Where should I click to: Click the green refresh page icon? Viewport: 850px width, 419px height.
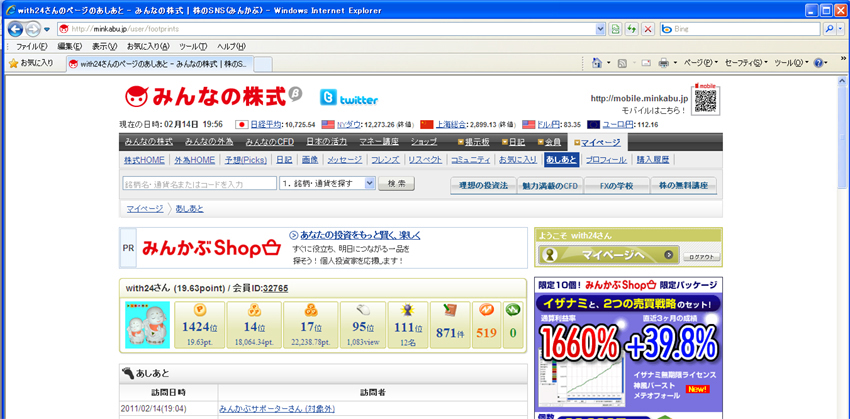[x=630, y=28]
